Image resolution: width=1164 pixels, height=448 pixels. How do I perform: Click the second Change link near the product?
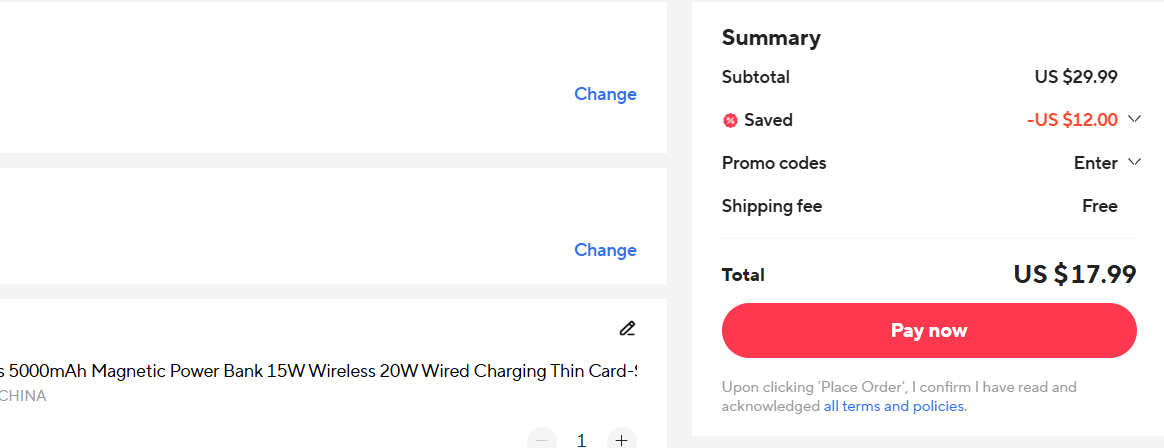click(x=605, y=250)
